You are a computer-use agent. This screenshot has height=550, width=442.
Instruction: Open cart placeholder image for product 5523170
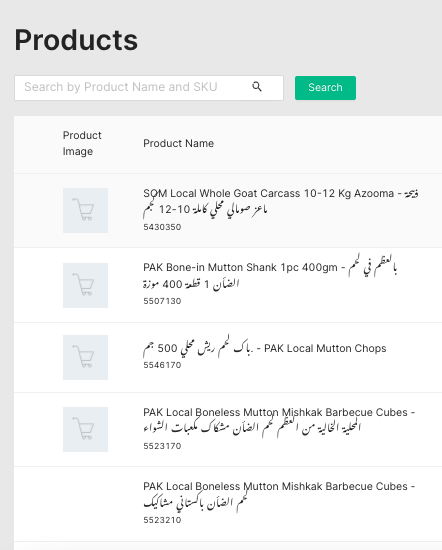[x=85, y=429]
